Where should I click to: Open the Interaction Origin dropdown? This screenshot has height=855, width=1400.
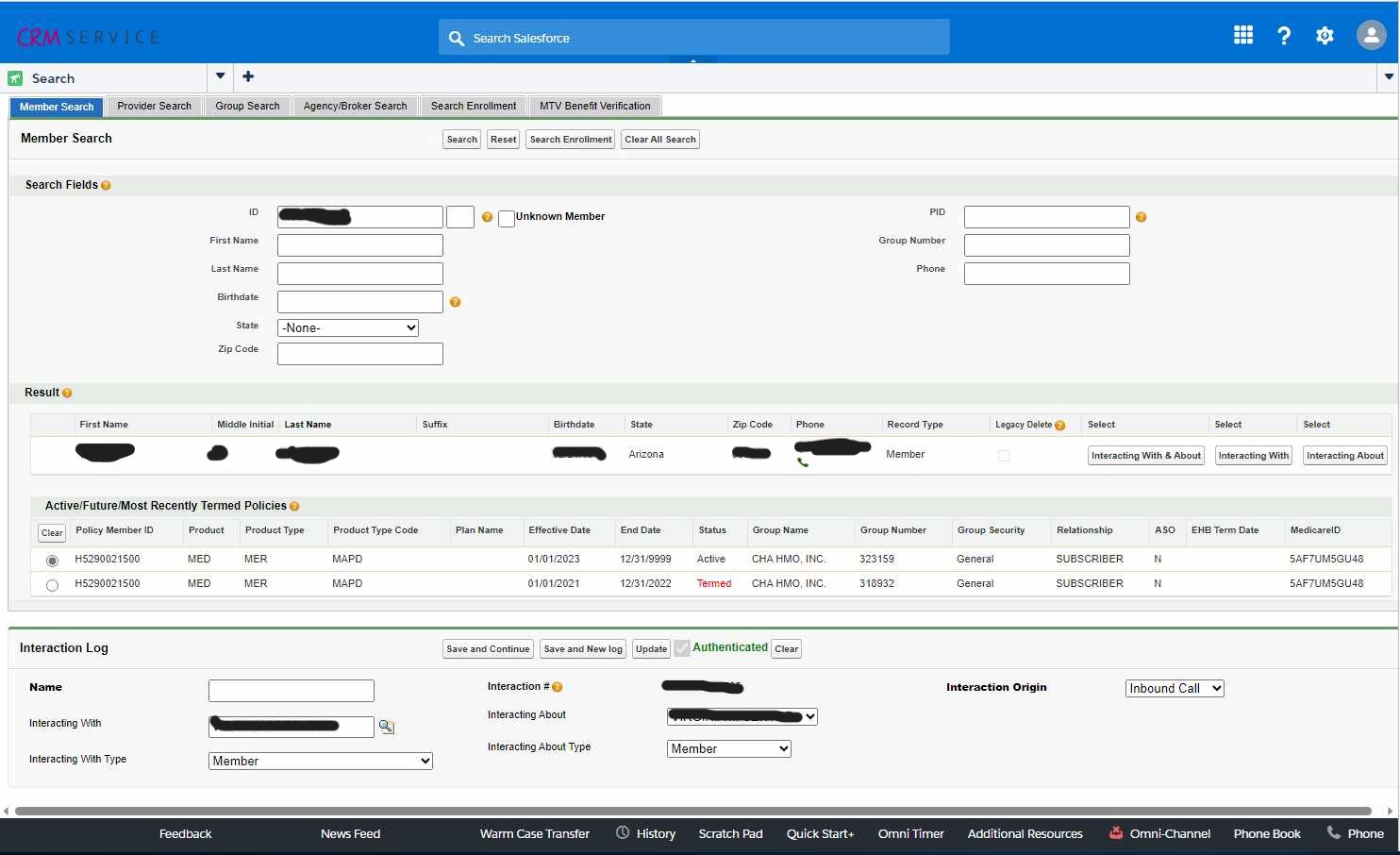pos(1175,688)
